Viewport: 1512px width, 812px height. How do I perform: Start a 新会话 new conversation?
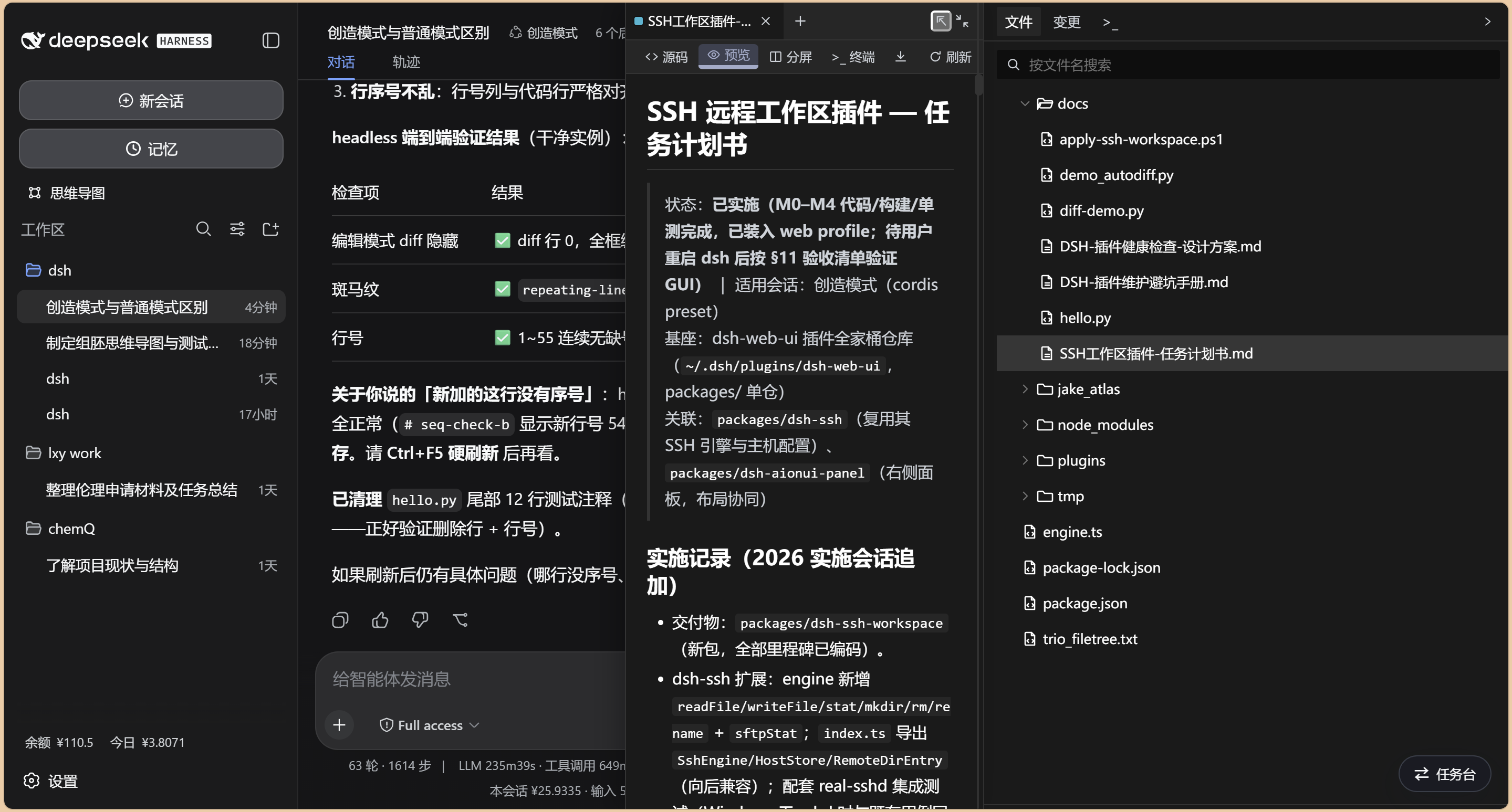click(151, 100)
